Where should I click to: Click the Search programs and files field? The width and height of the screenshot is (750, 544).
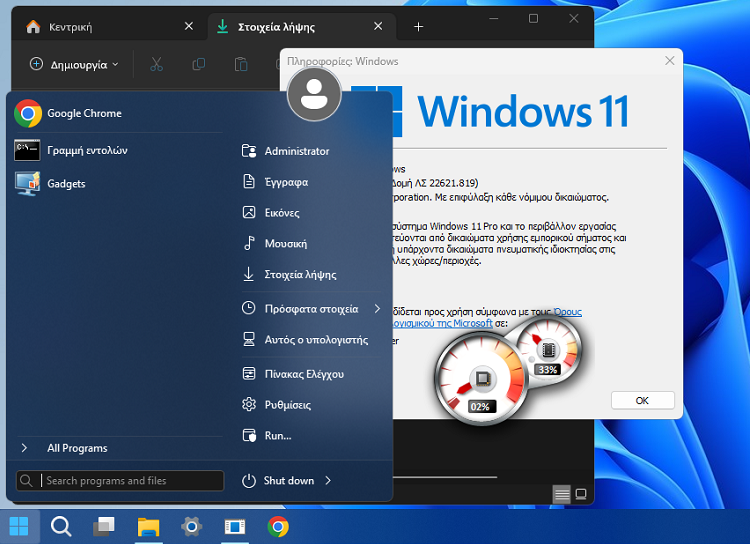(x=120, y=481)
